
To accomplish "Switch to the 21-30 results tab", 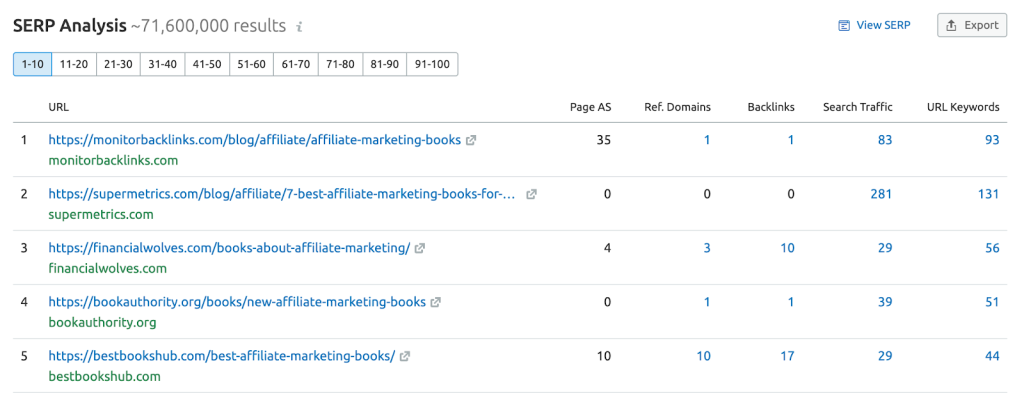I will pyautogui.click(x=118, y=65).
